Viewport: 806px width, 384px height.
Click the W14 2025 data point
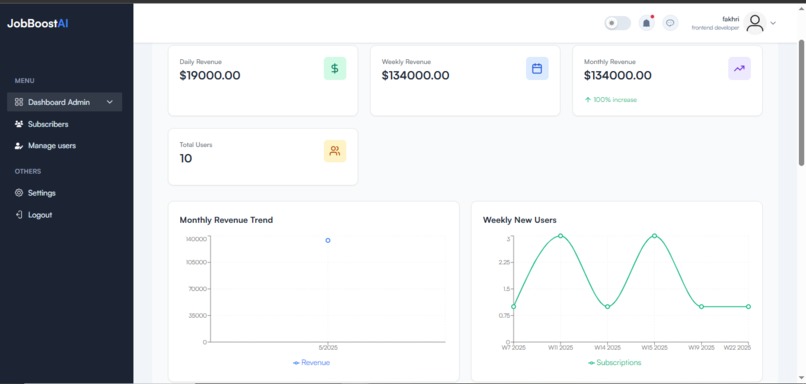pos(608,306)
